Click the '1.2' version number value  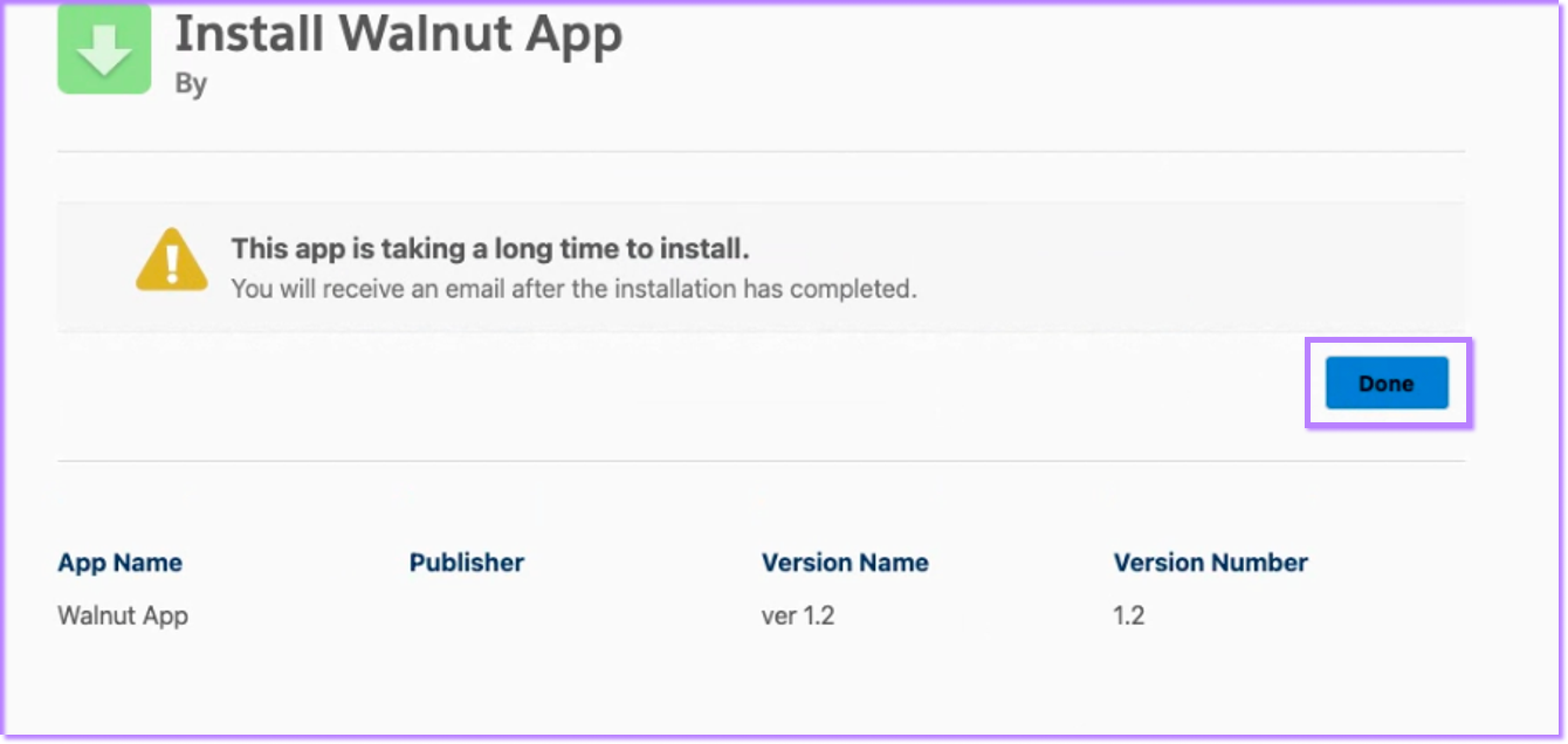click(x=1129, y=615)
